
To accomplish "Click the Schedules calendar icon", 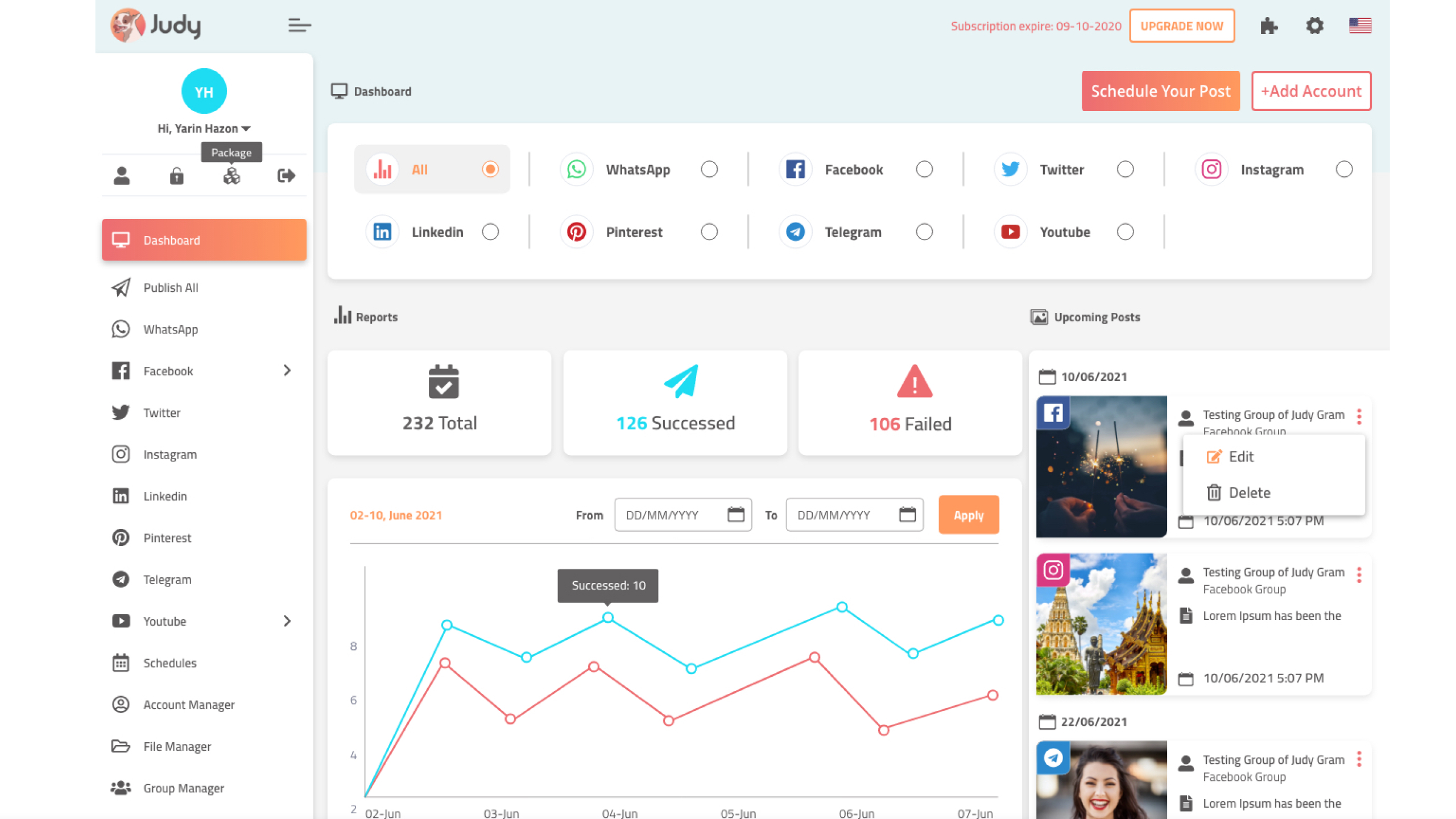I will pyautogui.click(x=120, y=662).
